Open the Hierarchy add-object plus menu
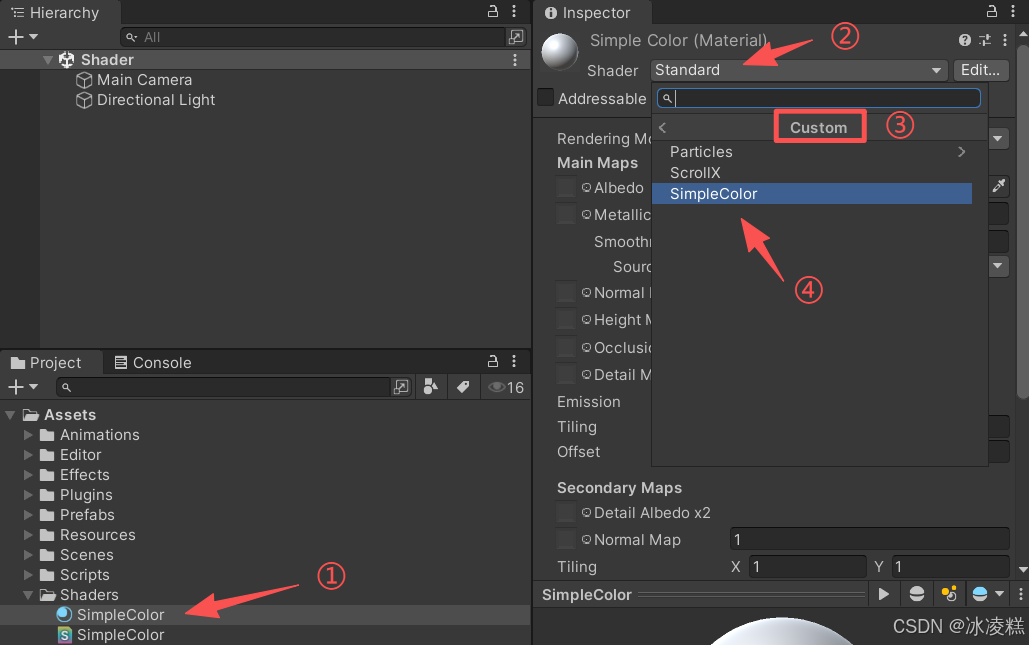1029x645 pixels. pyautogui.click(x=22, y=37)
